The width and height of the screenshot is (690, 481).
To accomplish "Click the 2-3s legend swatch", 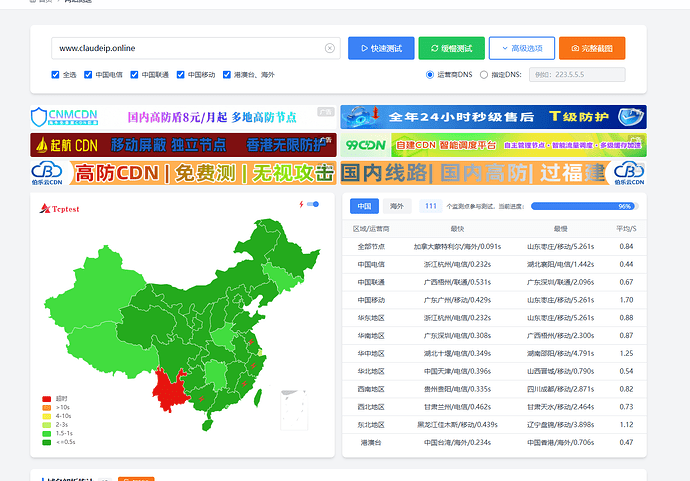I will [47, 425].
